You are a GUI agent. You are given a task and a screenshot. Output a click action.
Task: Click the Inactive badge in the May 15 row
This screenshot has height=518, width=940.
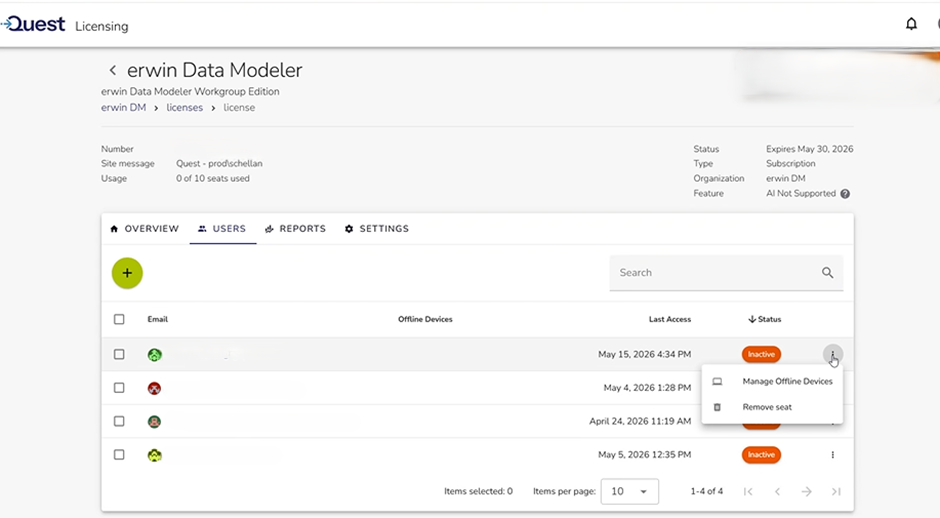(x=761, y=355)
